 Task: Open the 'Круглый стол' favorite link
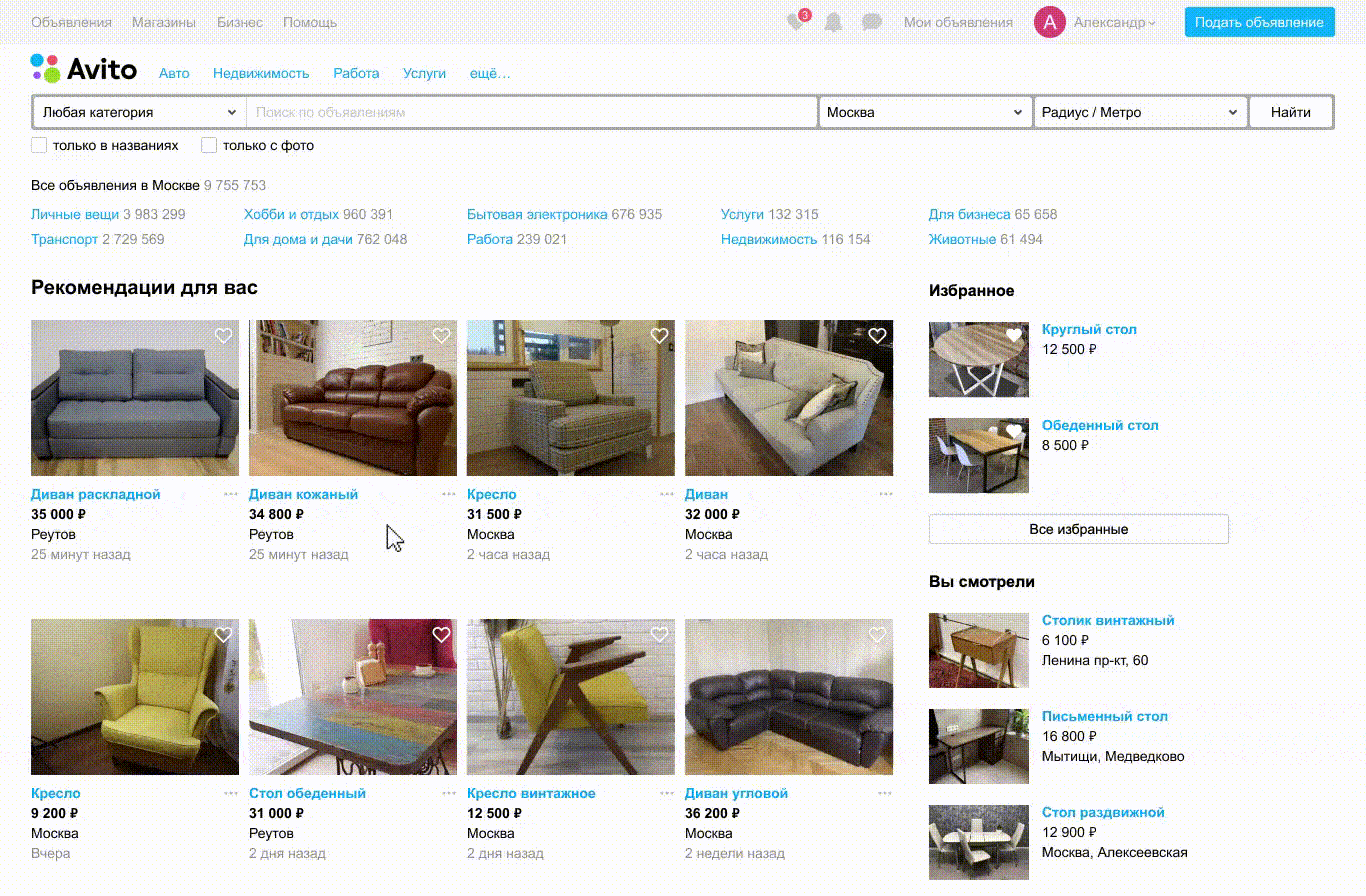(1089, 329)
